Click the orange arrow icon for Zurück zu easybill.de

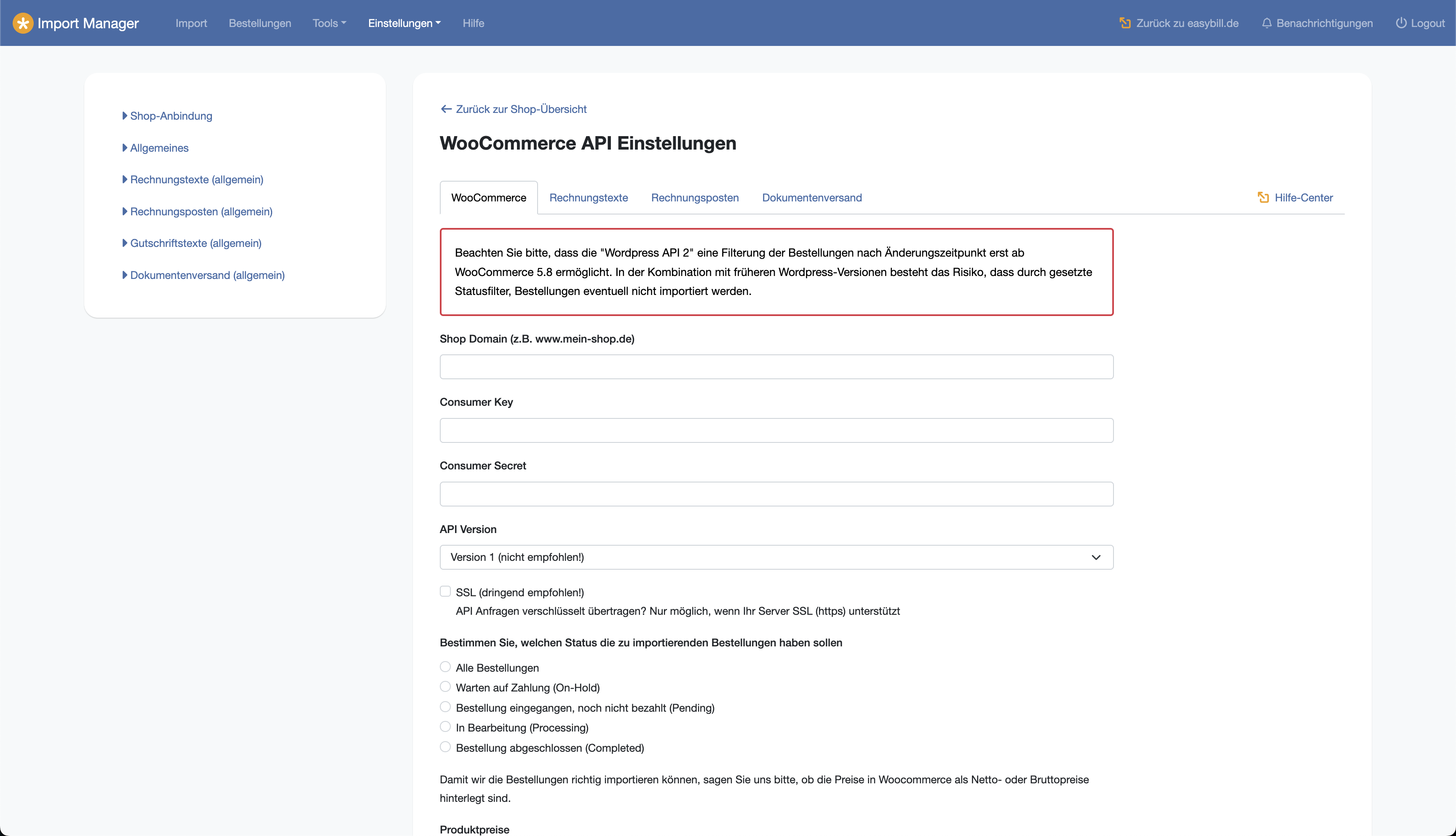click(x=1124, y=23)
